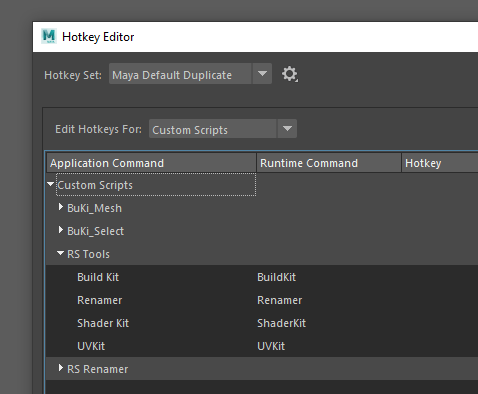Select the RS Renamer row label

coord(98,369)
